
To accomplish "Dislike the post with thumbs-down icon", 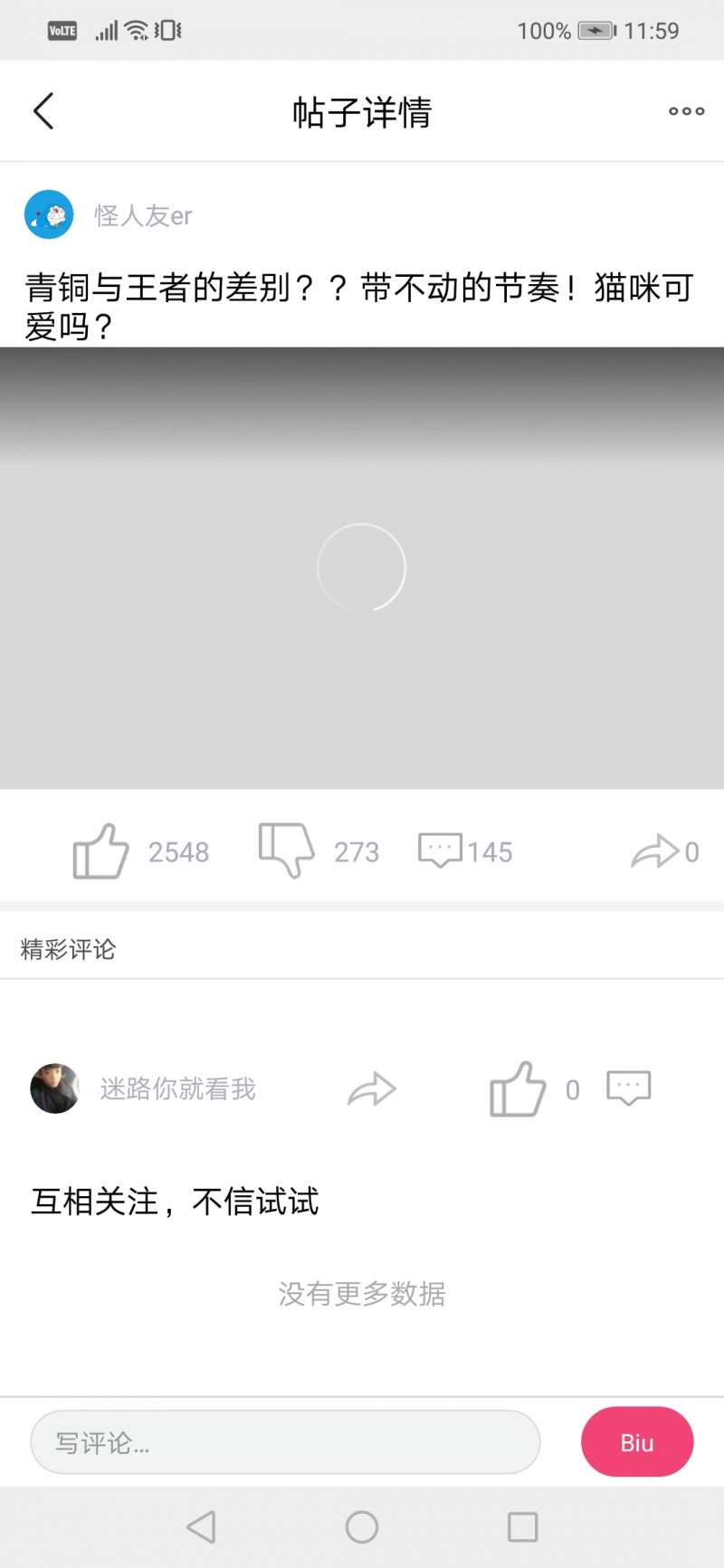I will pos(286,851).
